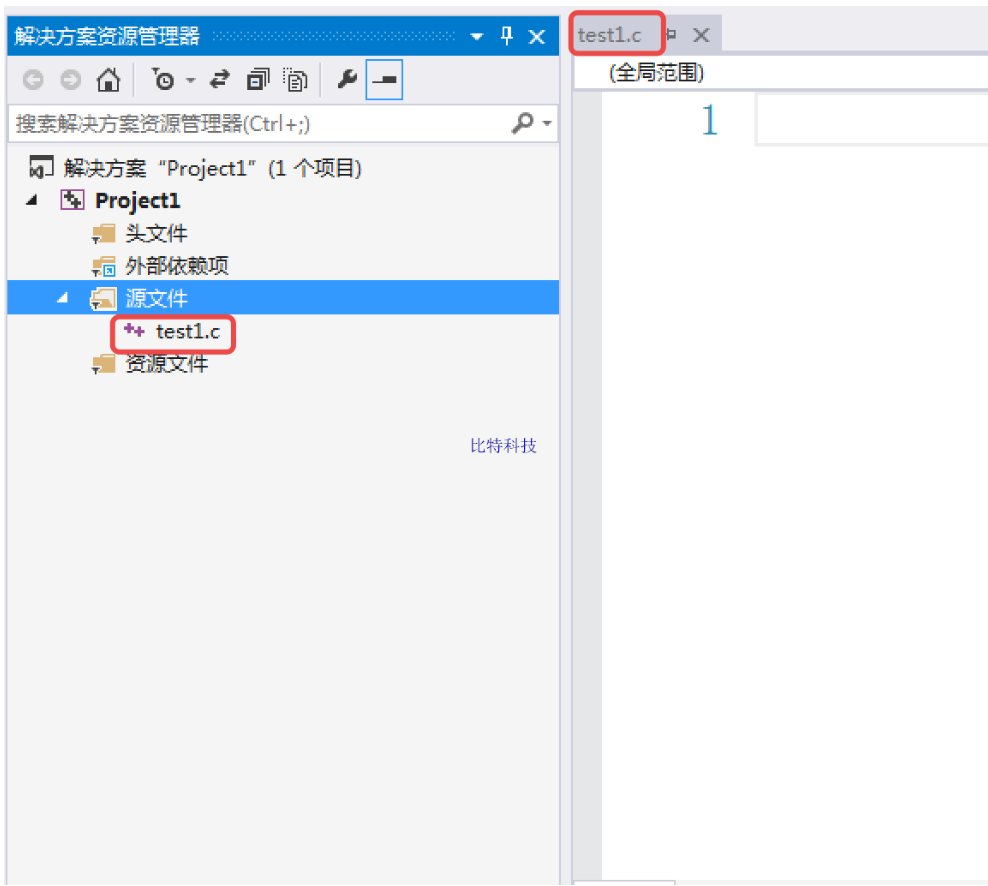Click the Forward navigation arrow in Solution Explorer
The width and height of the screenshot is (988, 886).
pos(71,80)
